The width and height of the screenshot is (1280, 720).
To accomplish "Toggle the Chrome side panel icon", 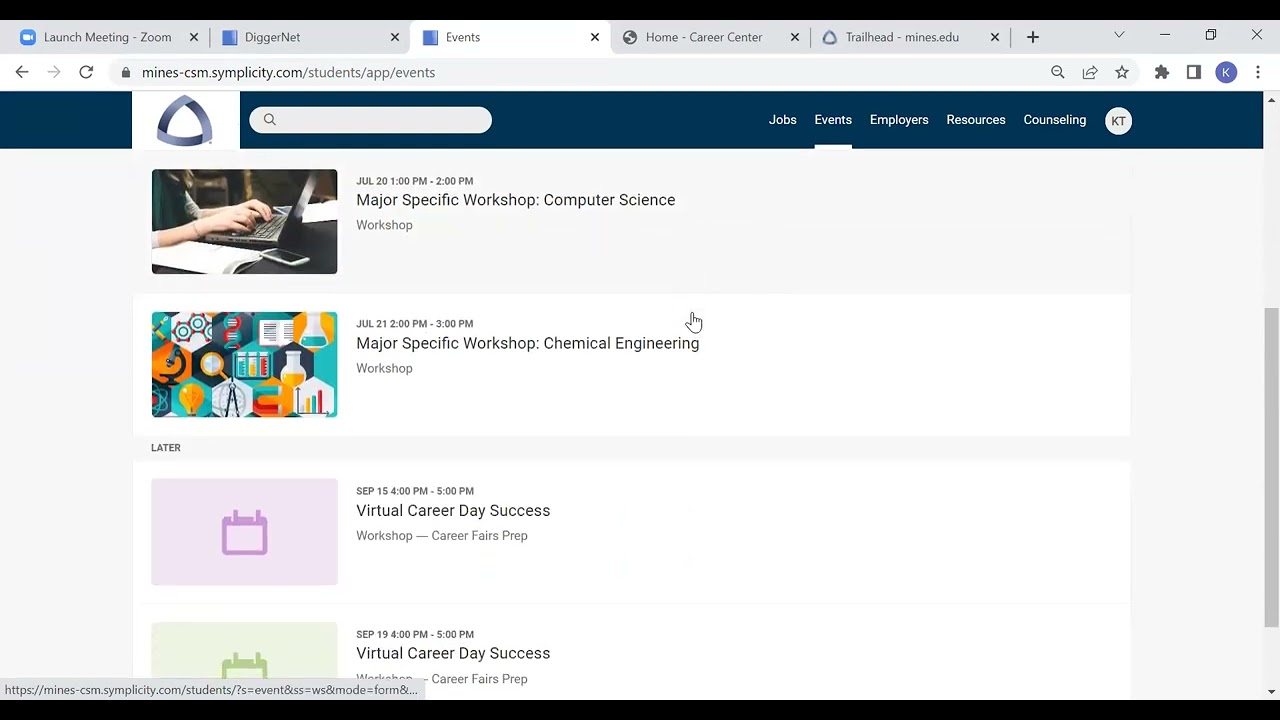I will (1193, 72).
